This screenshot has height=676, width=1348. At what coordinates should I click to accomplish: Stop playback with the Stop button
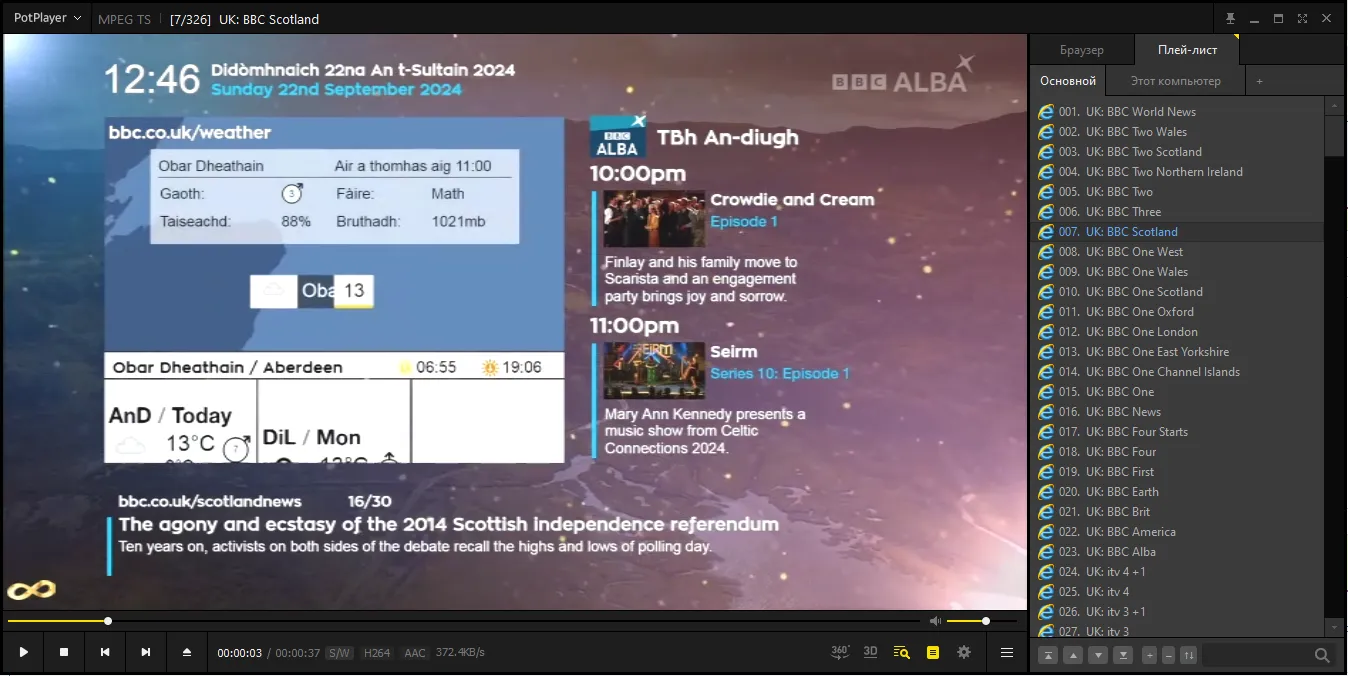(64, 652)
